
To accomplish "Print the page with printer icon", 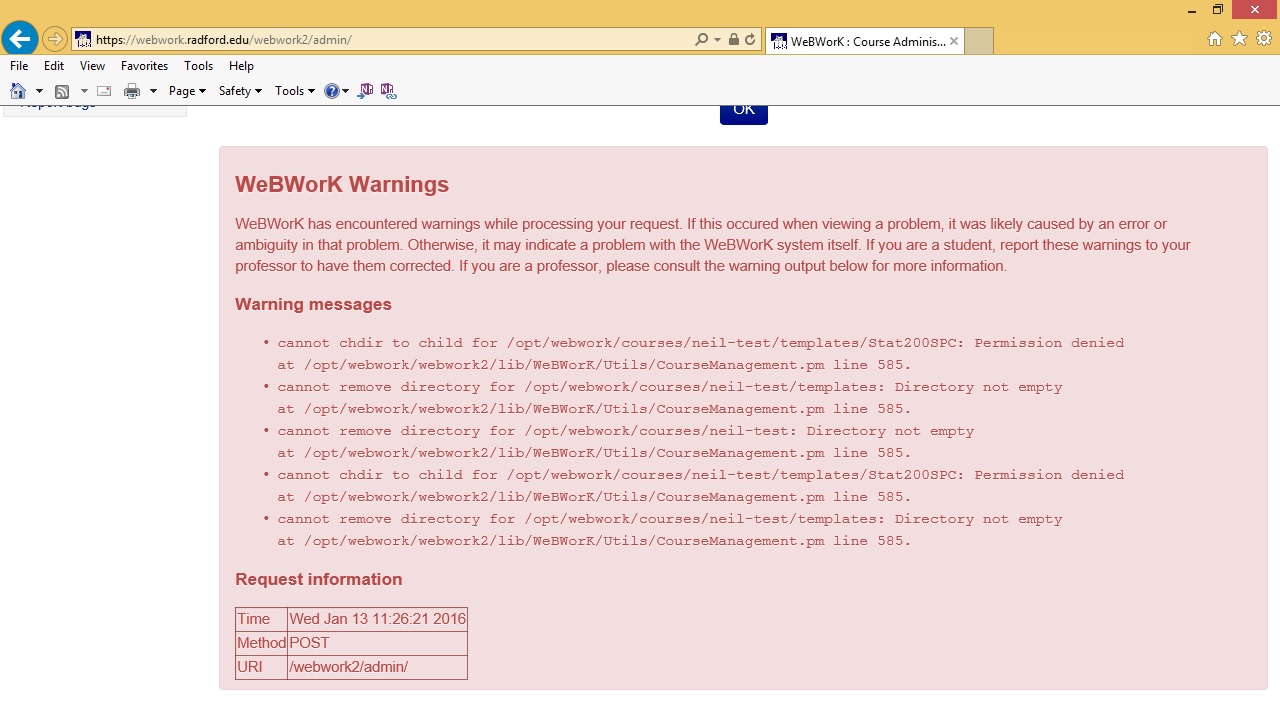I will coord(132,91).
